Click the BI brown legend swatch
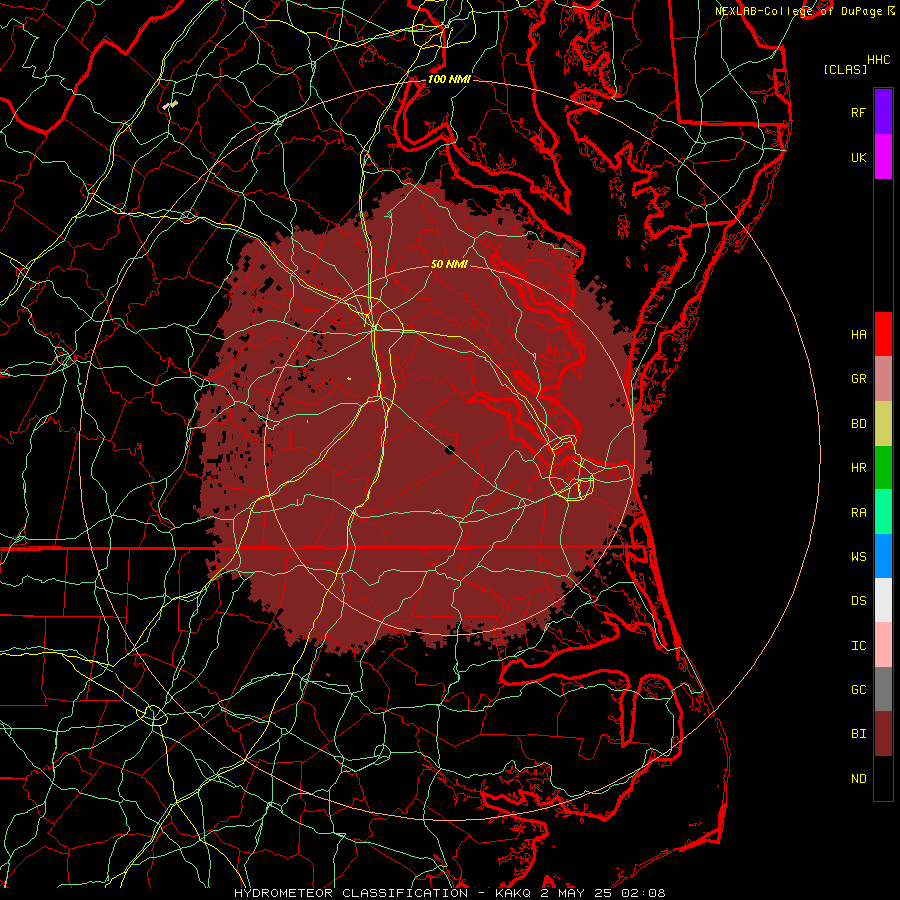The width and height of the screenshot is (900, 900). point(883,734)
